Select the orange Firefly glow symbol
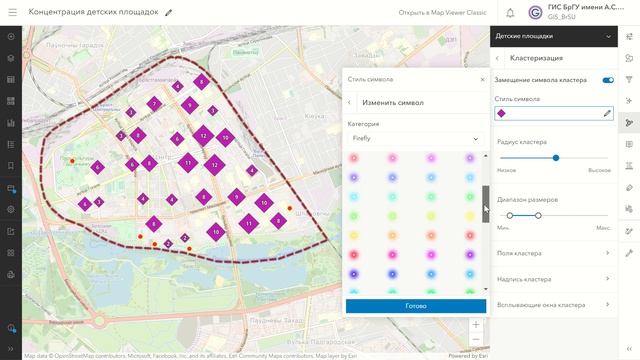 coord(392,236)
